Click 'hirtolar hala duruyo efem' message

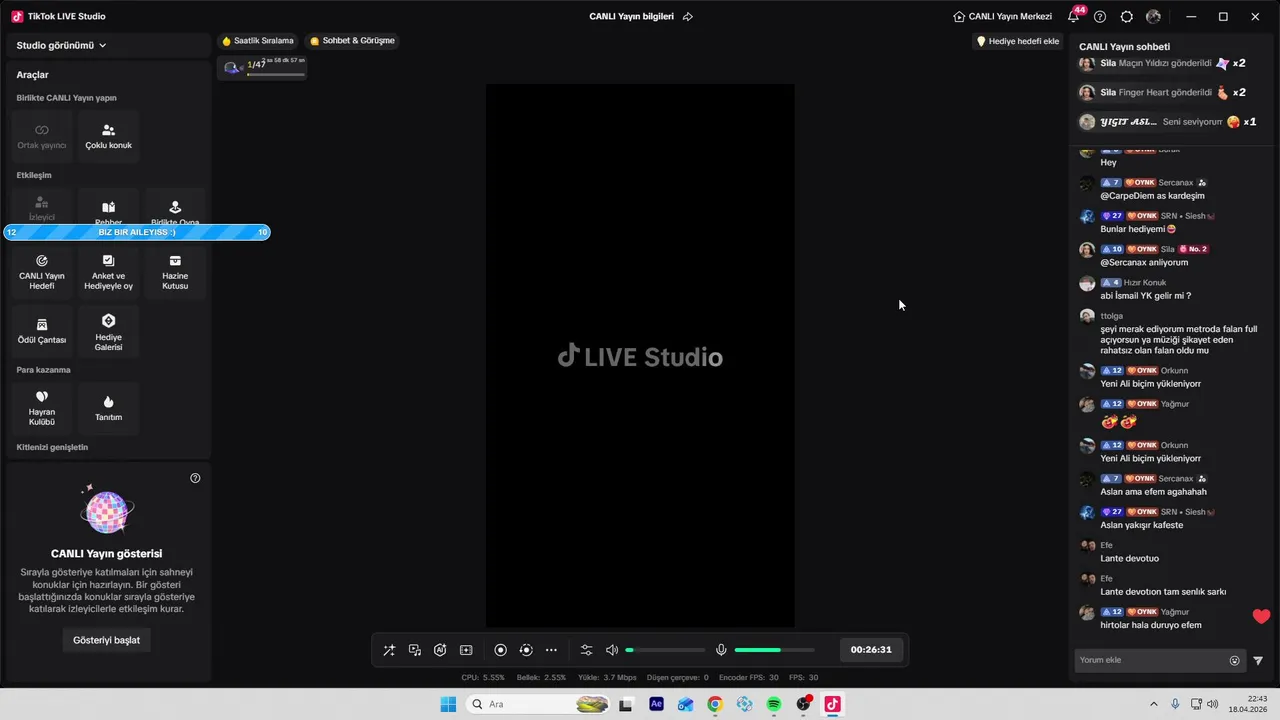click(1151, 625)
